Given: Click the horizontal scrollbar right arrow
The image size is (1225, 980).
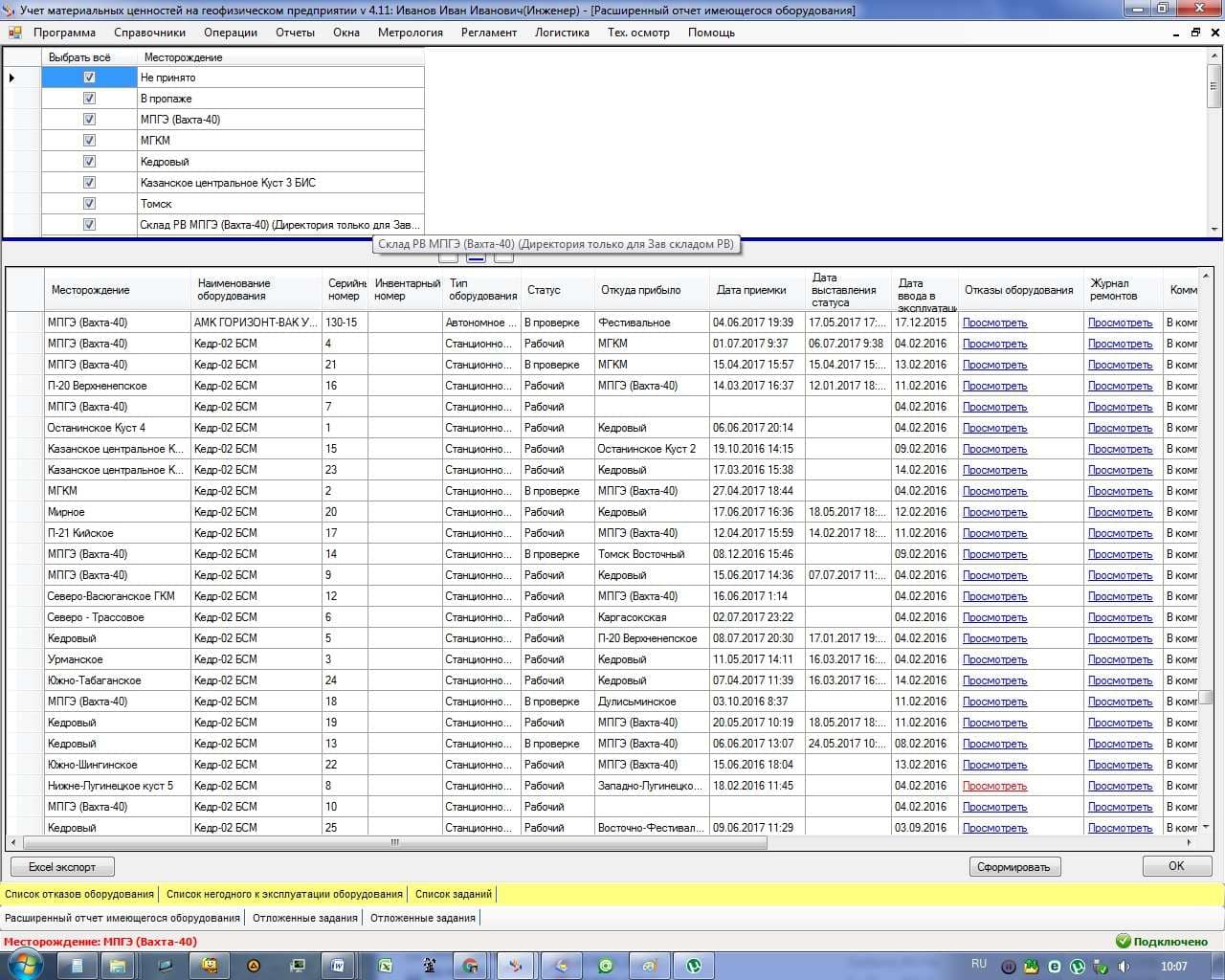Looking at the screenshot, I should [1190, 842].
